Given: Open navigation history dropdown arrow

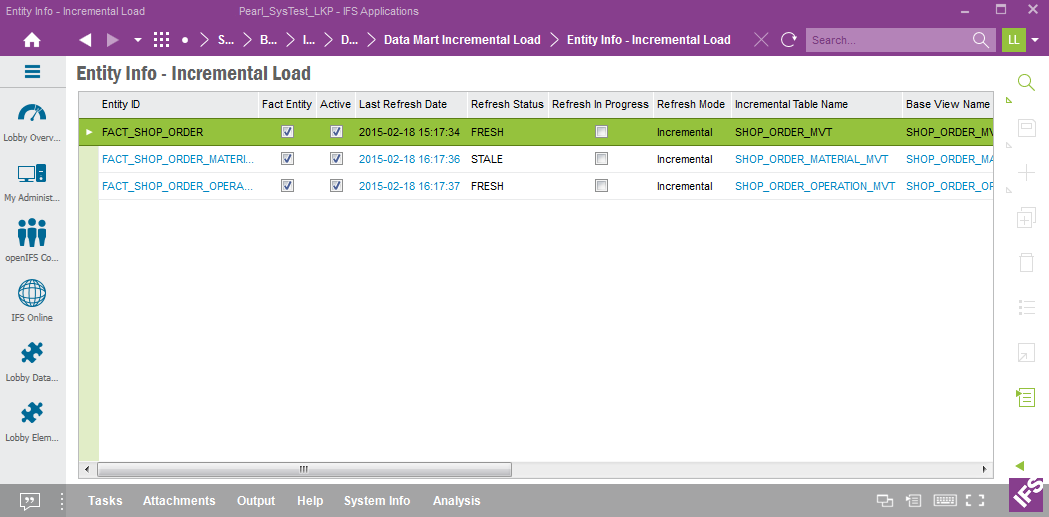Looking at the screenshot, I should pos(138,40).
